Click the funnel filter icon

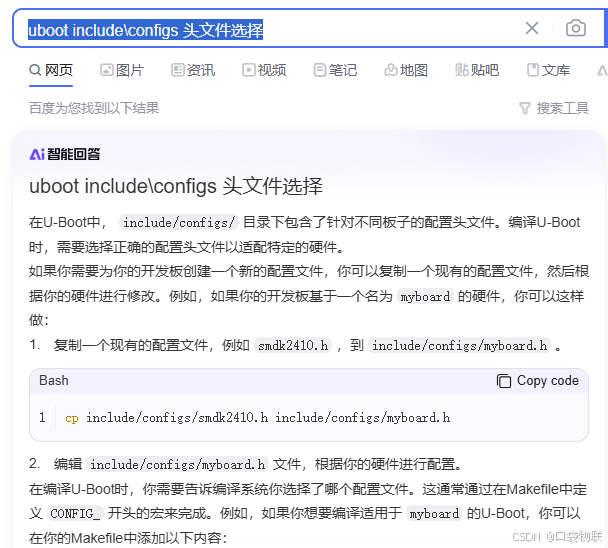[524, 109]
